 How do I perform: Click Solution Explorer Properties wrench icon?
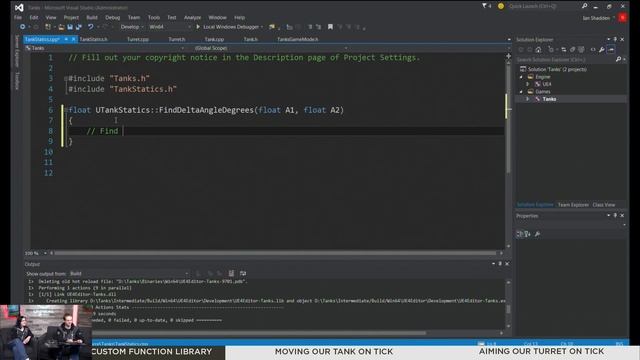602,49
